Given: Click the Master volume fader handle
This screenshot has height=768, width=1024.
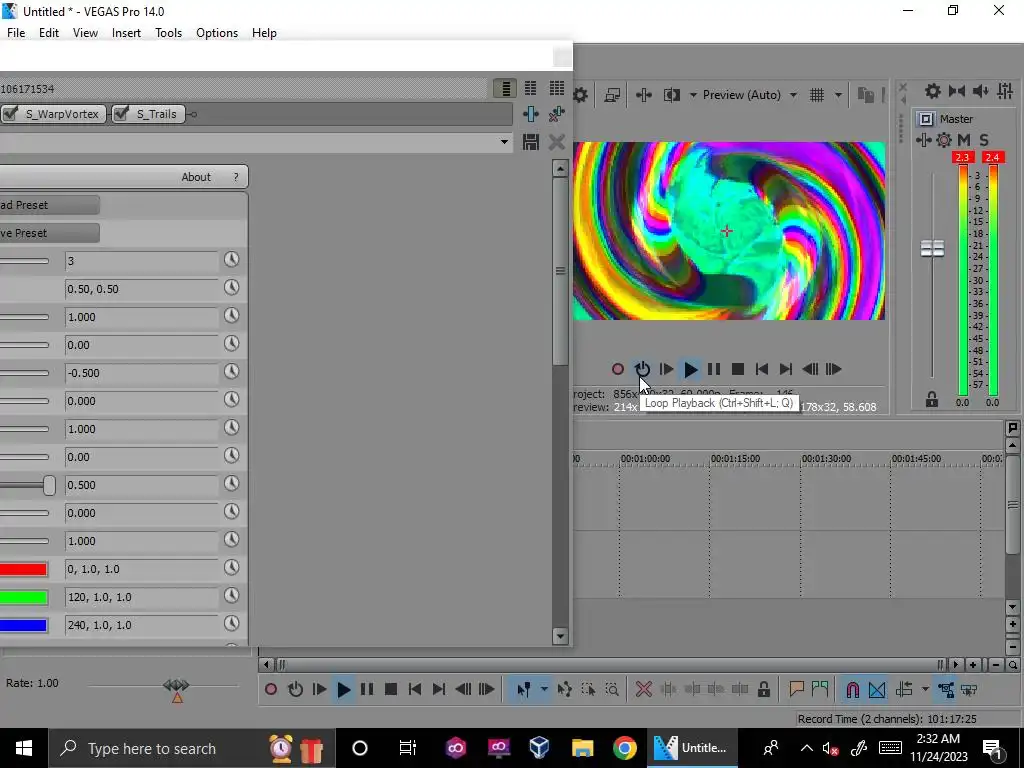Looking at the screenshot, I should point(932,248).
